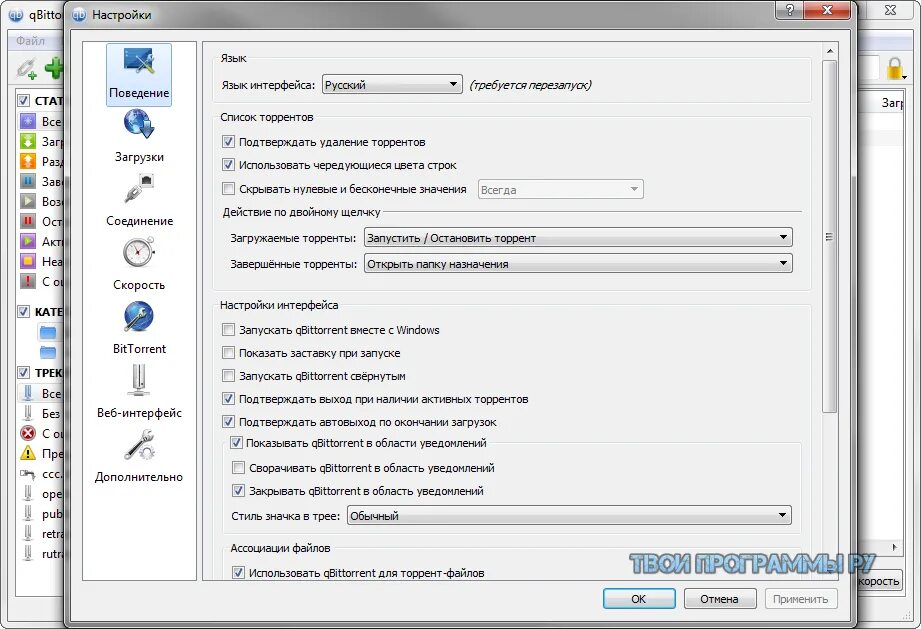Select the gray resumed status filter in main window
Image resolution: width=921 pixels, height=629 pixels.
coord(28,201)
